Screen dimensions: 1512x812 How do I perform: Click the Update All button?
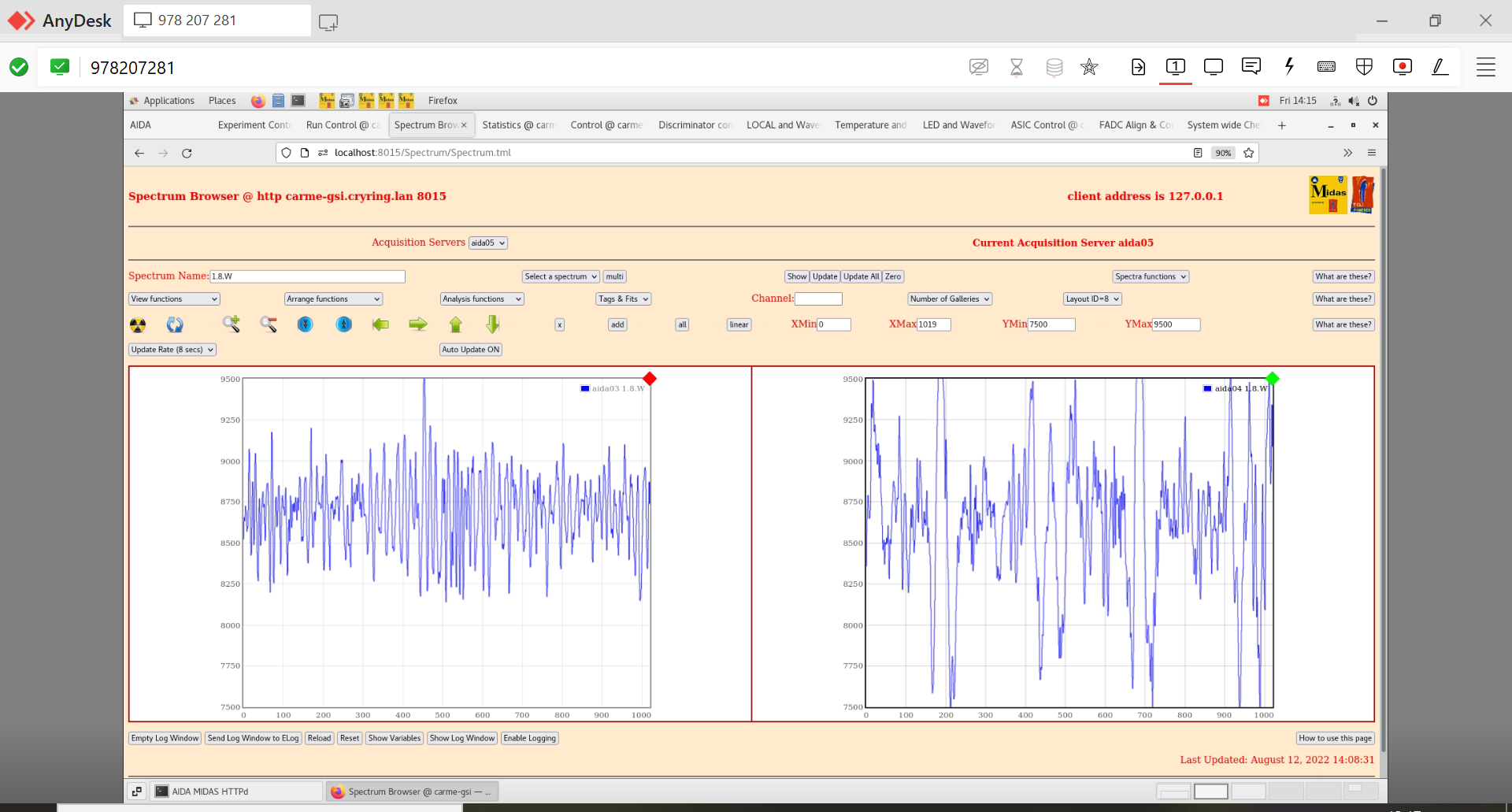click(x=861, y=276)
